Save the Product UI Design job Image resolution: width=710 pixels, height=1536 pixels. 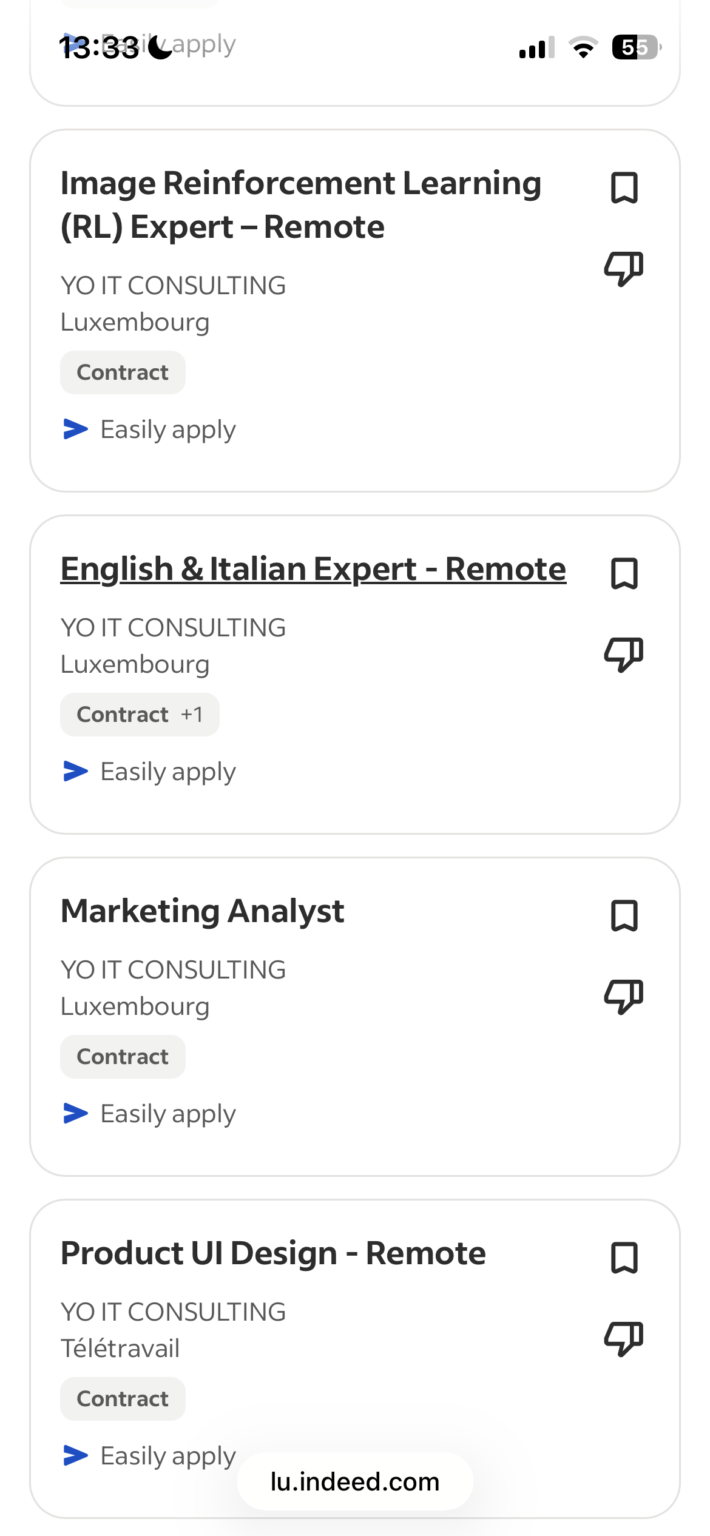click(x=623, y=1257)
